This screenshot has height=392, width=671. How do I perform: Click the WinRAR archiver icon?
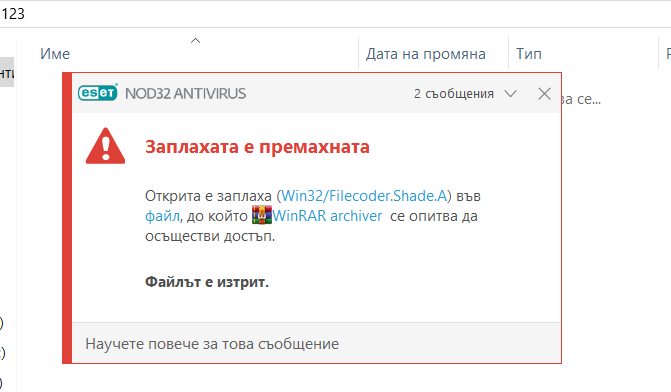pyautogui.click(x=261, y=215)
